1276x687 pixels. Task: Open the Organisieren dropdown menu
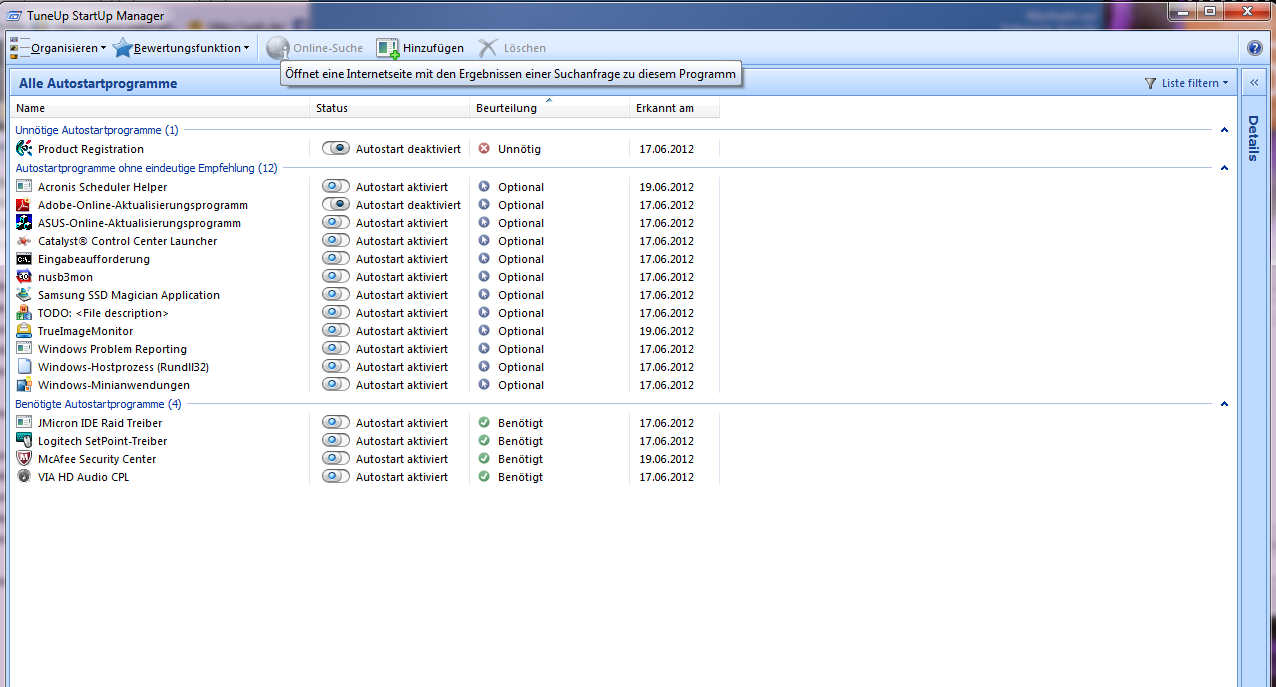click(58, 48)
